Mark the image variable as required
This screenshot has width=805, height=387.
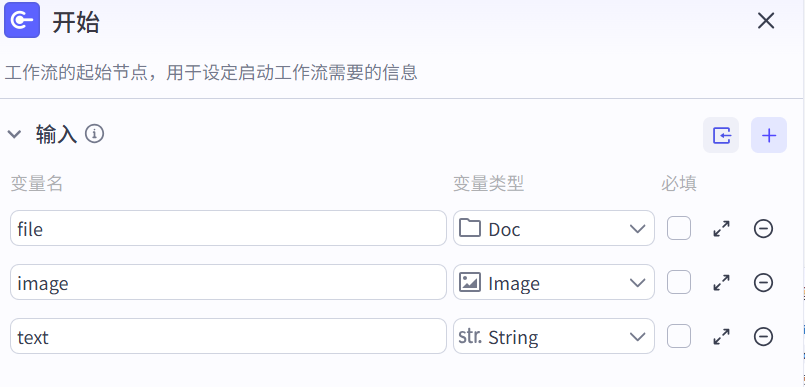(679, 282)
